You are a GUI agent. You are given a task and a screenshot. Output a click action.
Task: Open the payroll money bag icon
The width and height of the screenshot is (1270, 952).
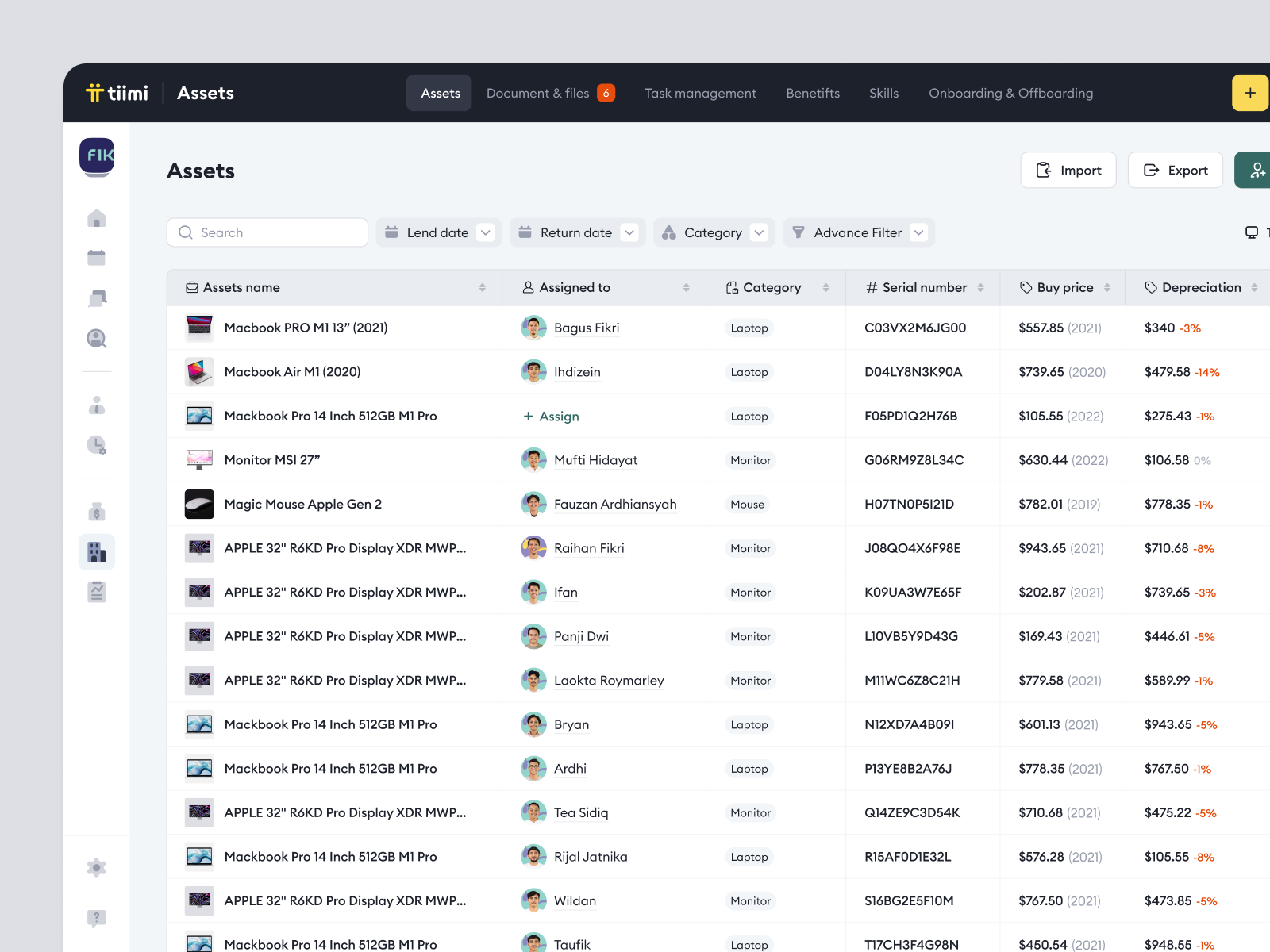[96, 512]
